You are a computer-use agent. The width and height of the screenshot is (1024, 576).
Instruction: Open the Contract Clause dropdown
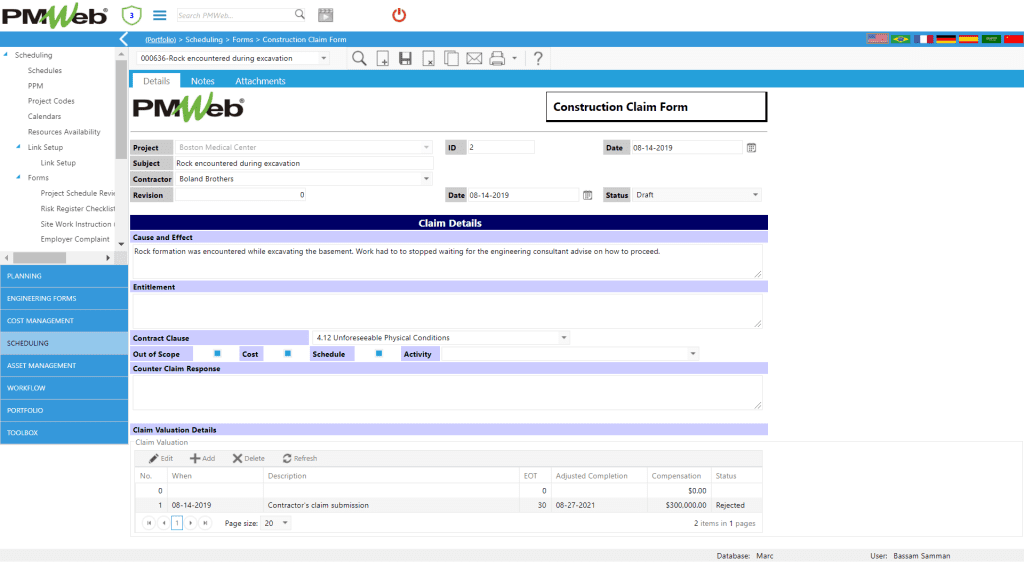click(564, 338)
